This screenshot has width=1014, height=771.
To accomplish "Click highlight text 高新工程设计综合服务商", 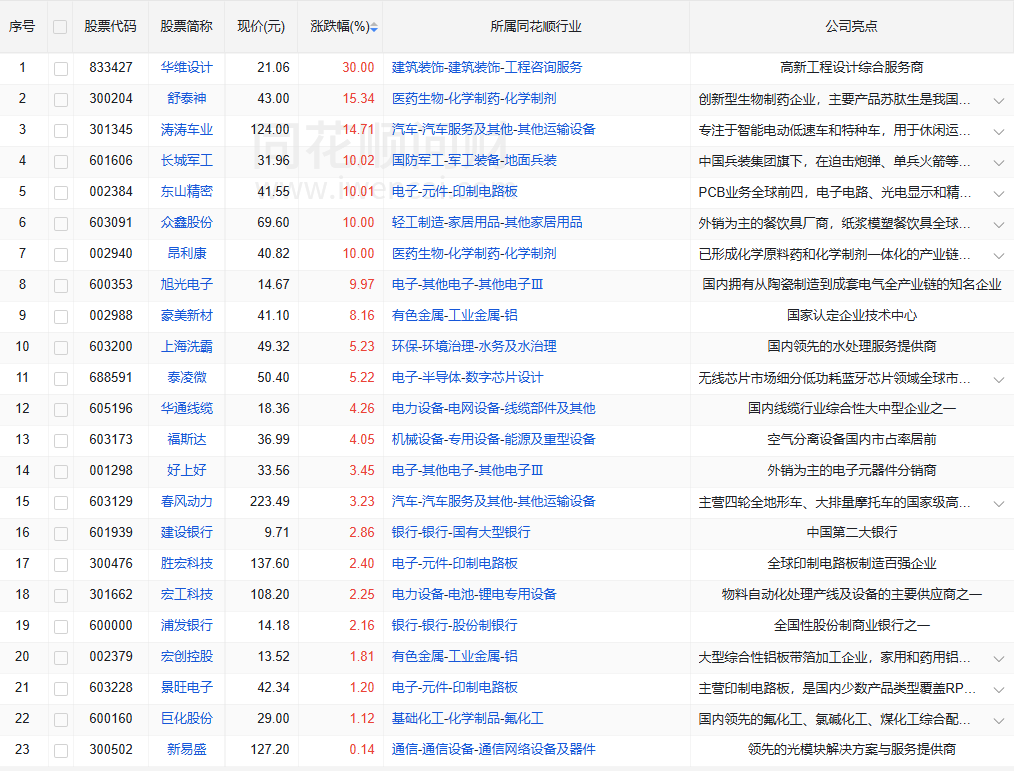I will click(x=852, y=67).
